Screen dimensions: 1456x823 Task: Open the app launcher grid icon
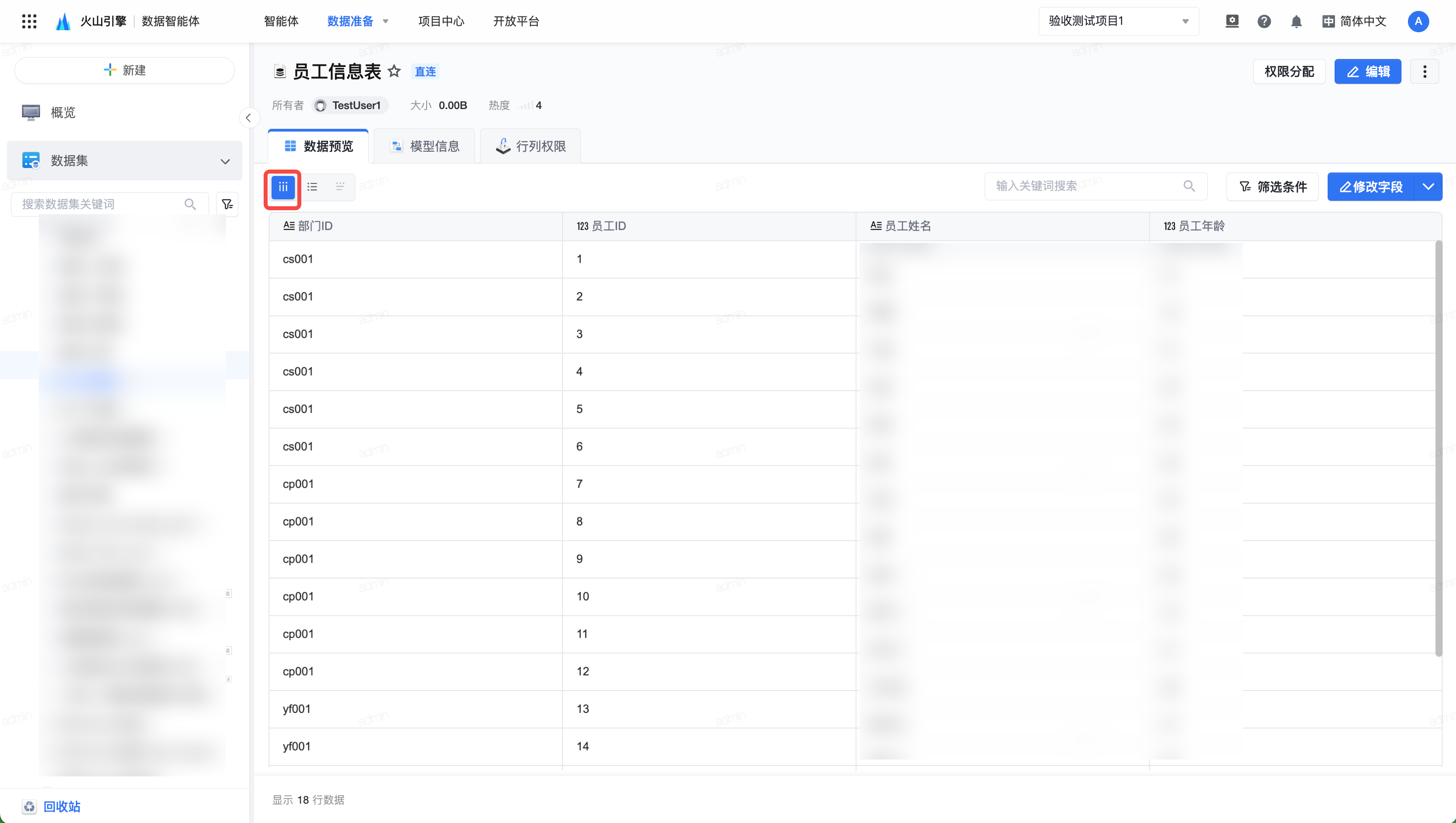29,21
